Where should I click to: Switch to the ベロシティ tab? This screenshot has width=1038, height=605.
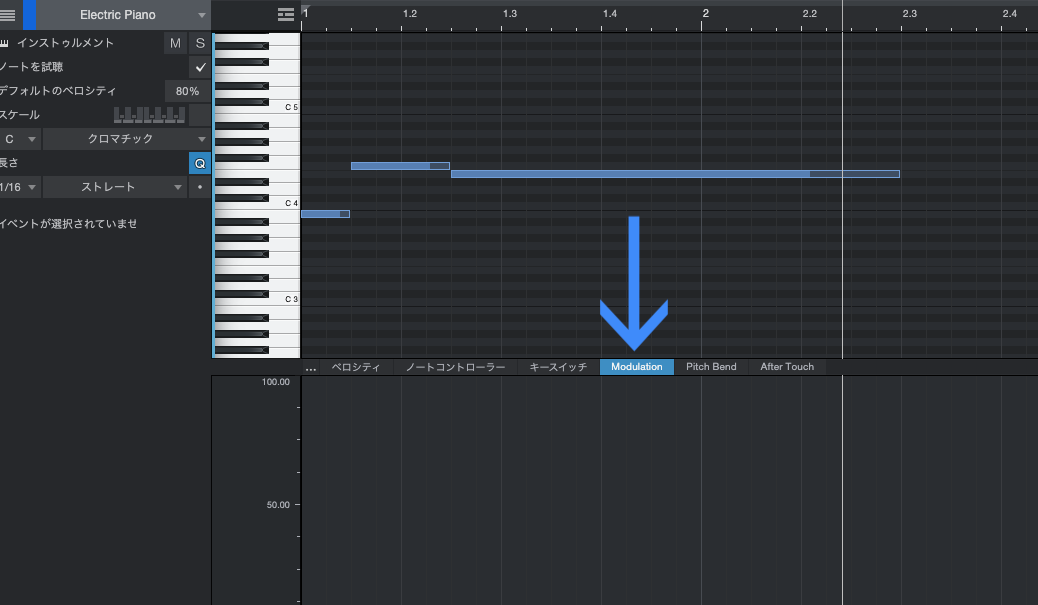tap(356, 367)
